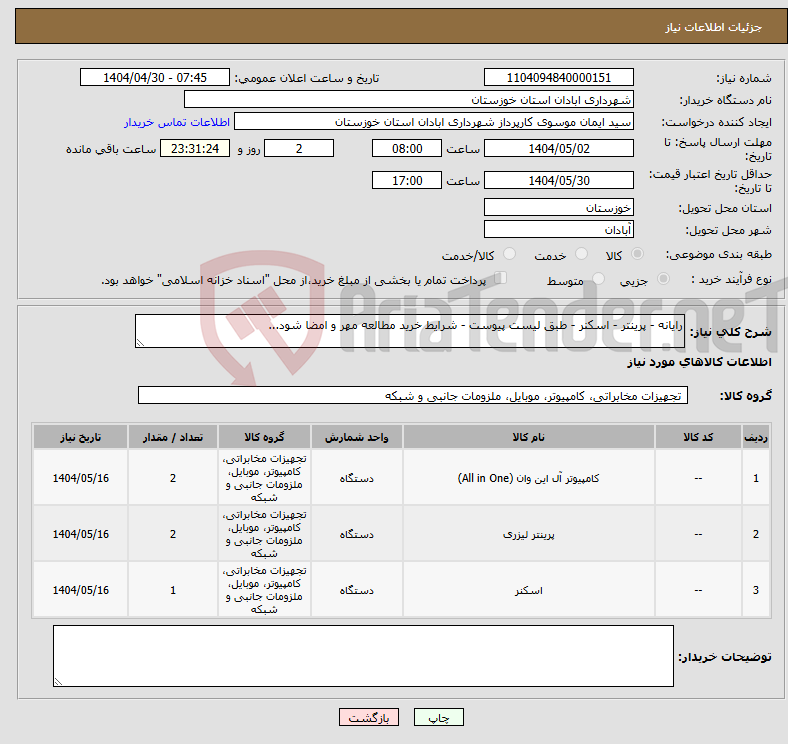Open the اطلاعات تماس خریدار link
This screenshot has width=788, height=744.
pos(177,122)
